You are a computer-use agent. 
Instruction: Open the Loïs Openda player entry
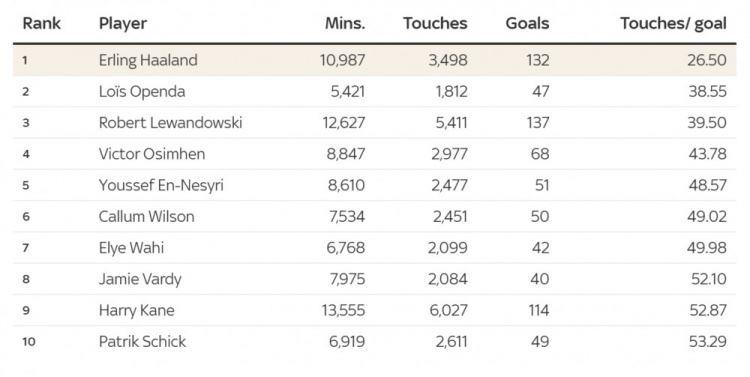(142, 92)
